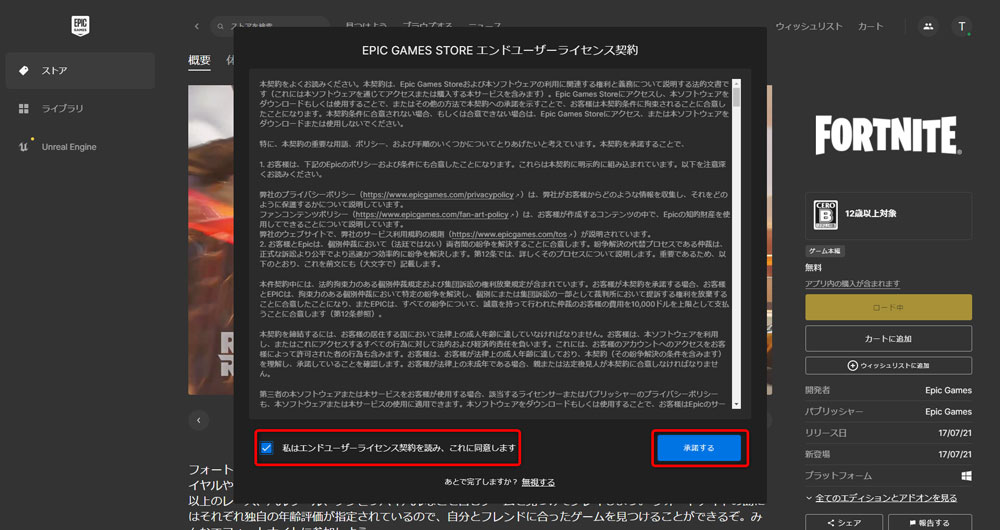Viewport: 1000px width, 530px height.
Task: Click the シェア button
Action: coord(844,522)
